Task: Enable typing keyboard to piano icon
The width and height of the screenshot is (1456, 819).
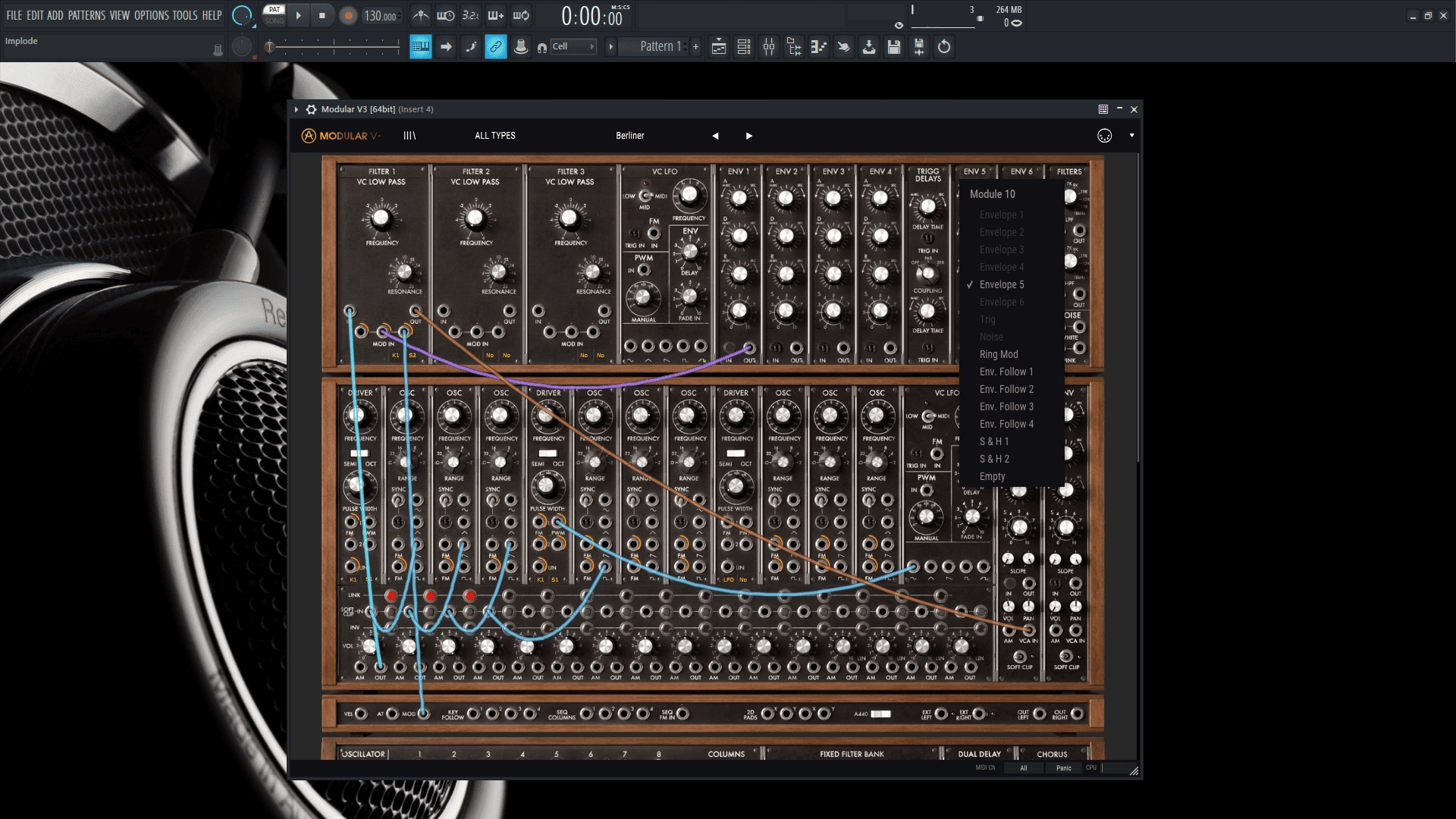Action: (x=420, y=47)
